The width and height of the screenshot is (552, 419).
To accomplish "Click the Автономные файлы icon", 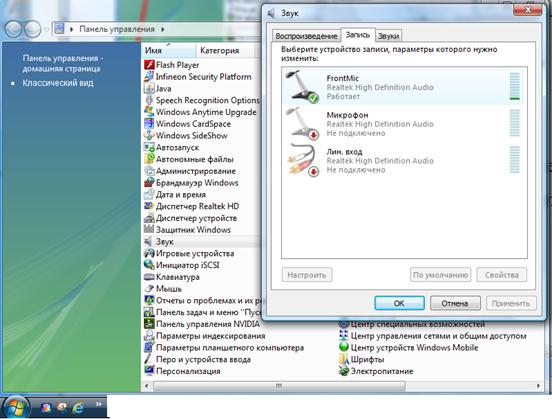I will (149, 159).
